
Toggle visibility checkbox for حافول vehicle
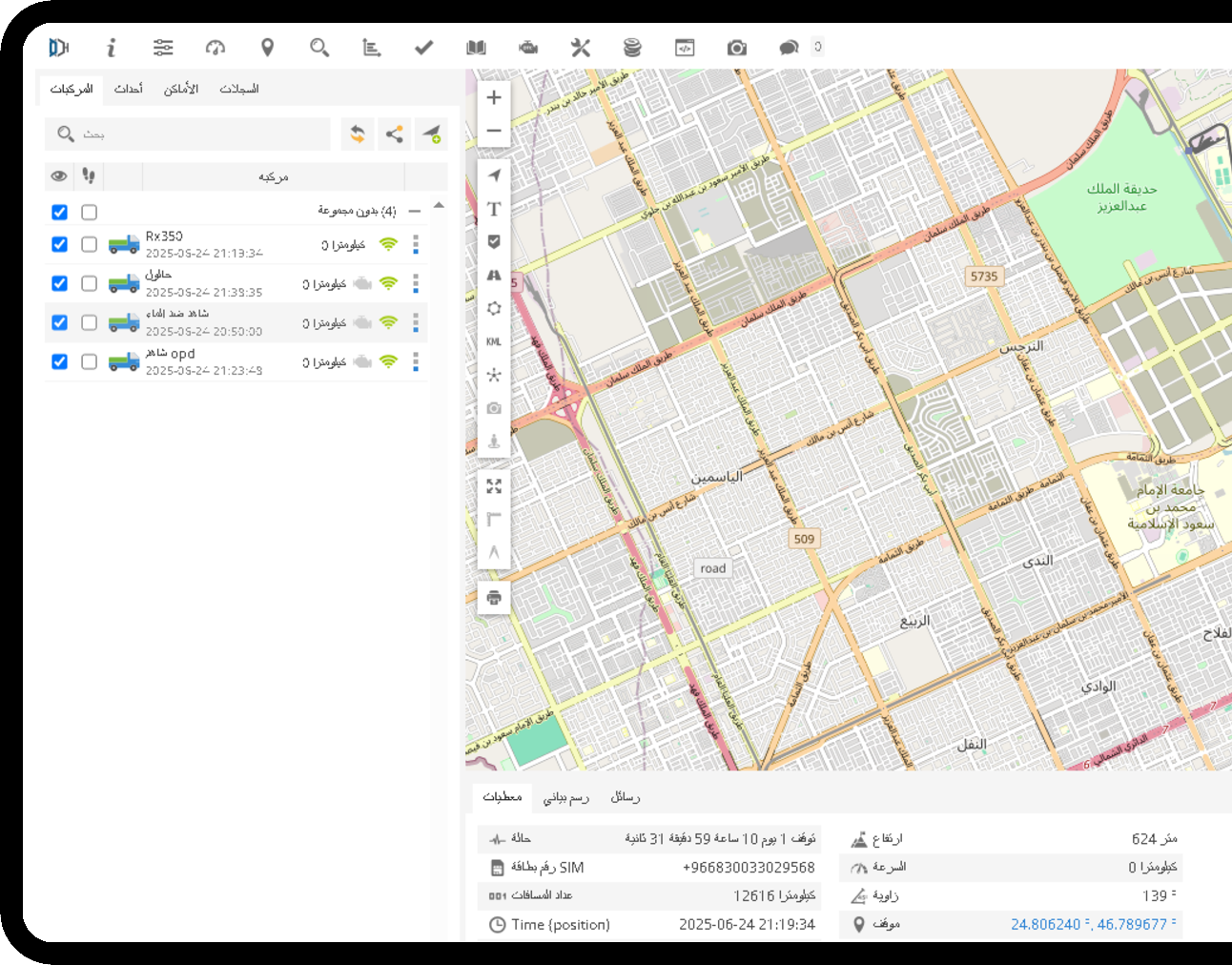59,283
